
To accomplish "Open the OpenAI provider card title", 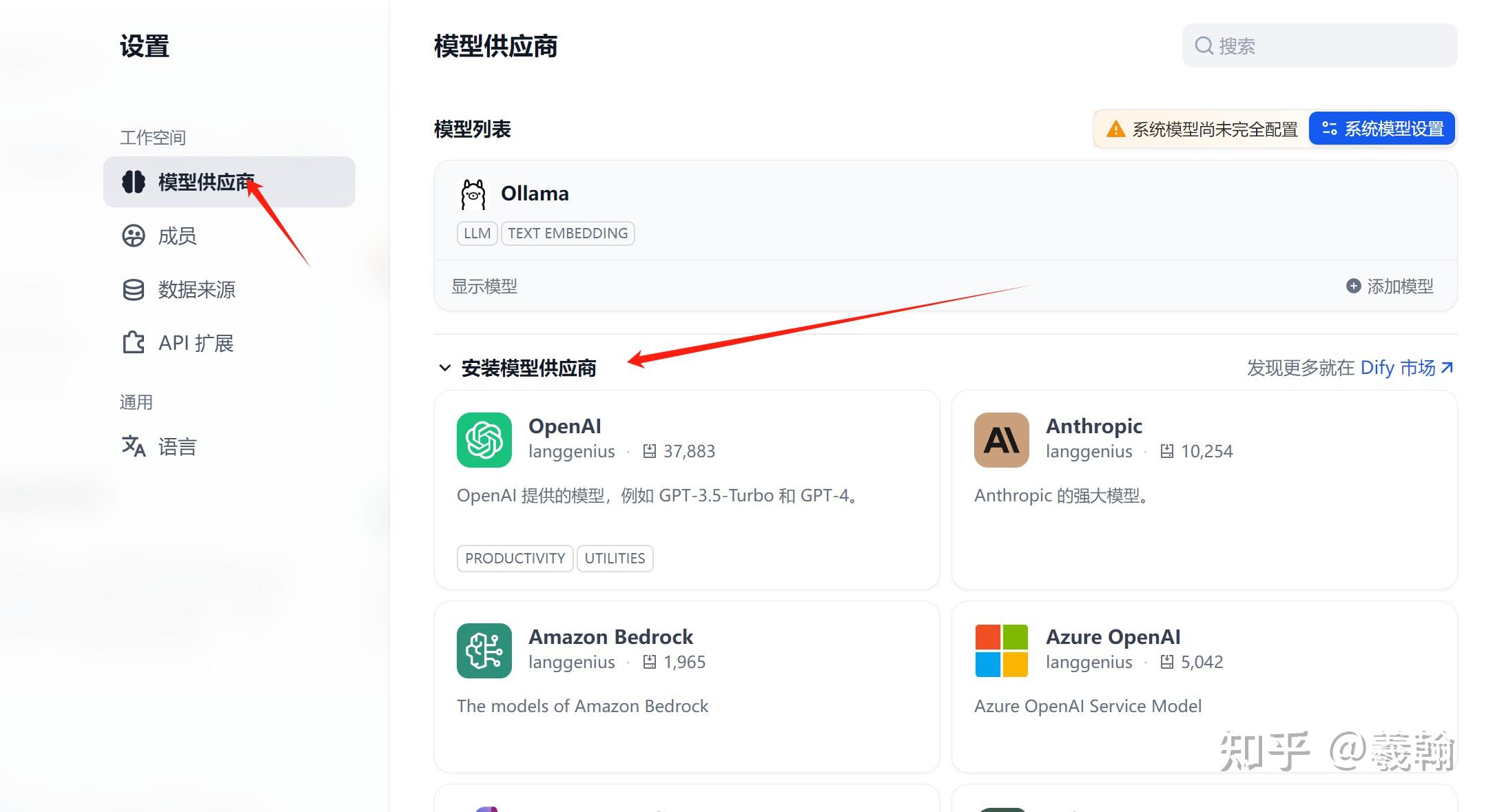I will click(x=565, y=426).
